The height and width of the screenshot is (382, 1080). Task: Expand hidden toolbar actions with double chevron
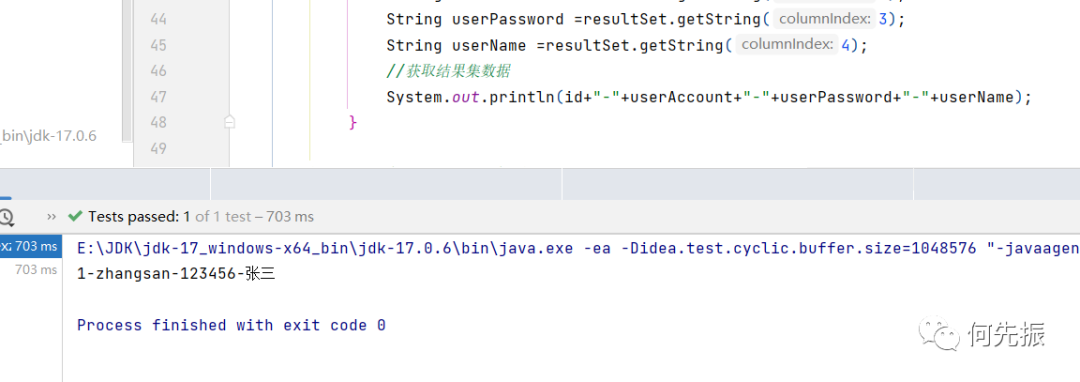coord(51,217)
